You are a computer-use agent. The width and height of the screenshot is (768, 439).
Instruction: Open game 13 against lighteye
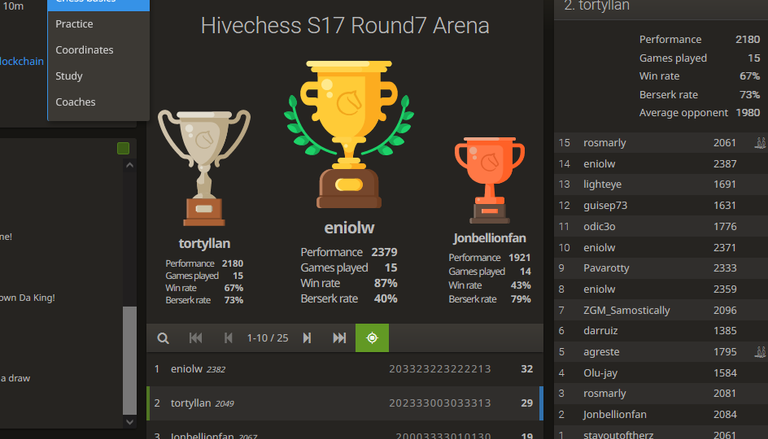tap(661, 184)
